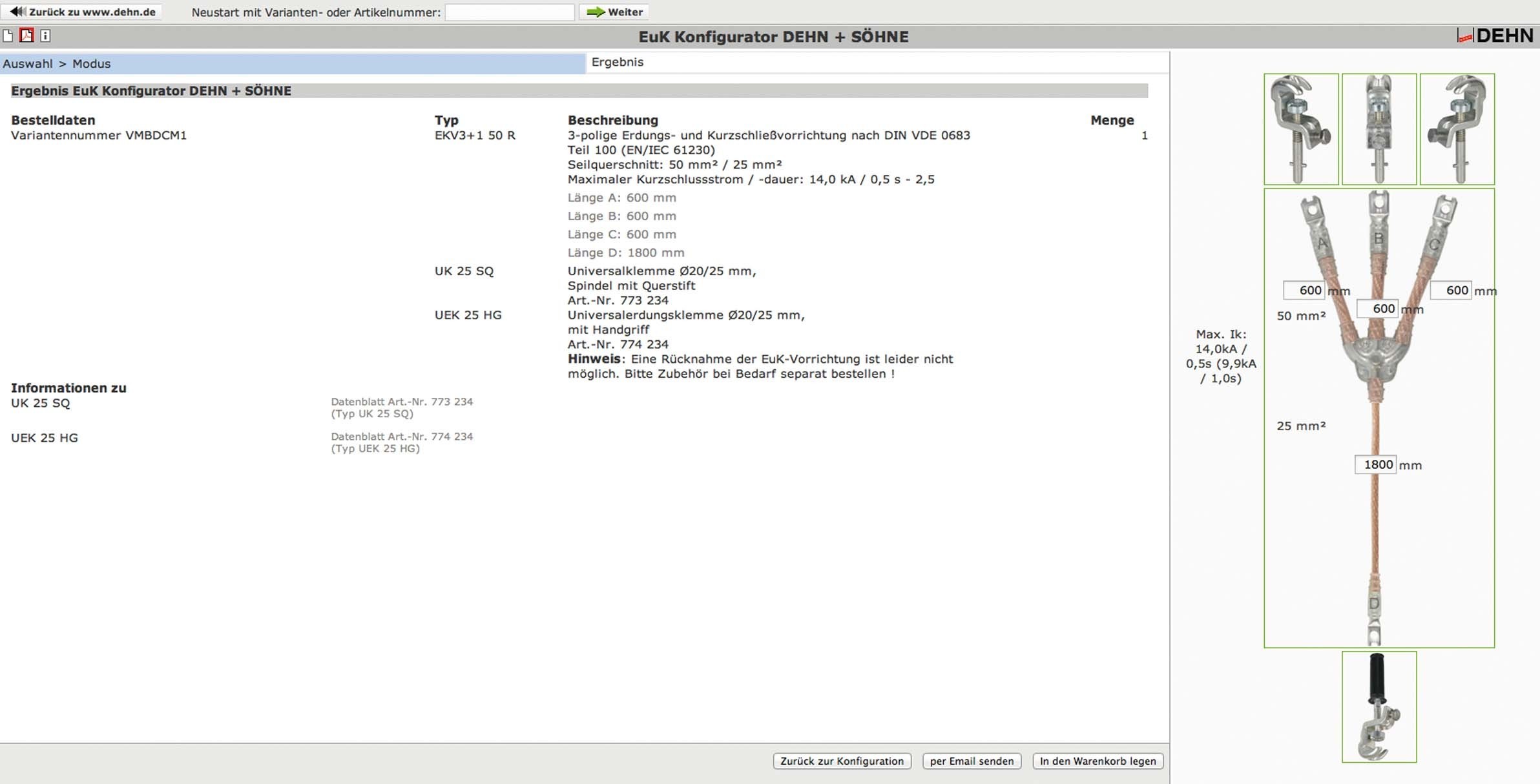Click the 1800 mm length D field

(1375, 464)
